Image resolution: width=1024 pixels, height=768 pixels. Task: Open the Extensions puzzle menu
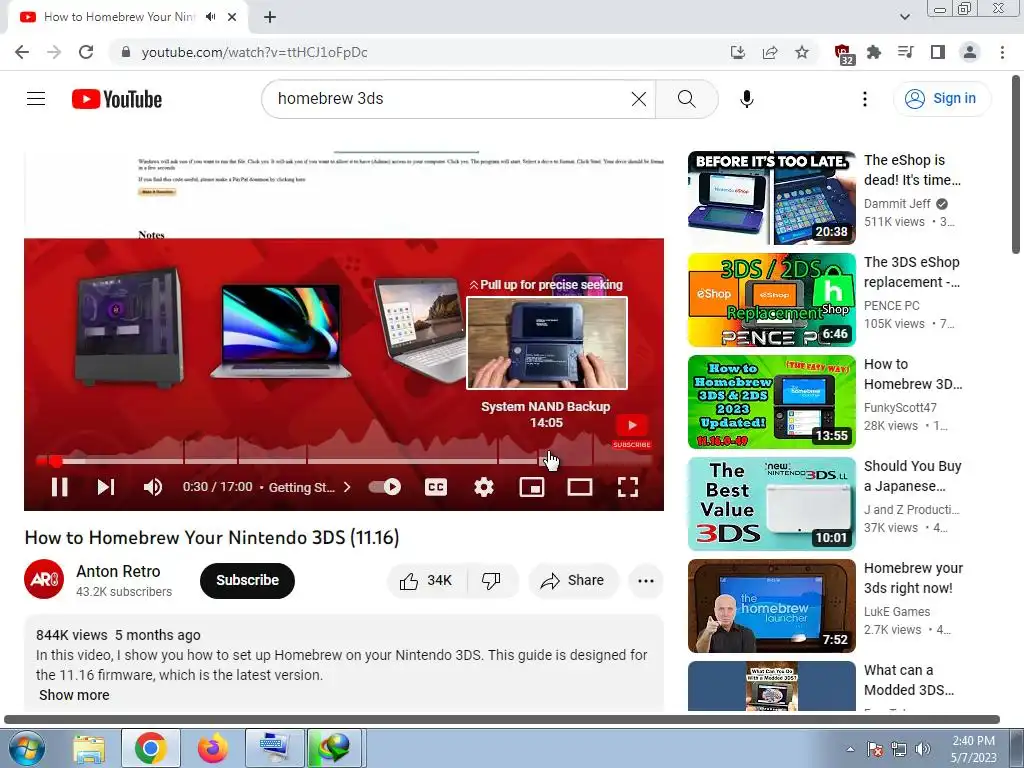(874, 52)
